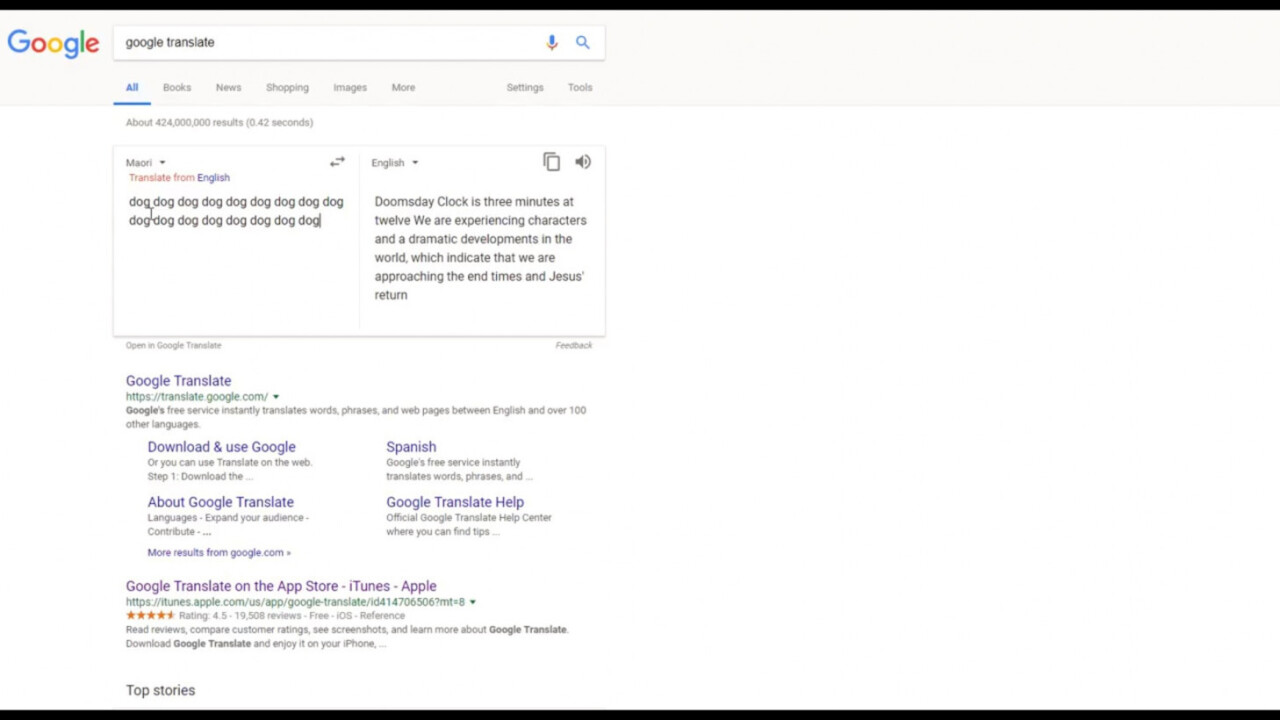Open the More search menu
The width and height of the screenshot is (1280, 720).
pos(403,87)
